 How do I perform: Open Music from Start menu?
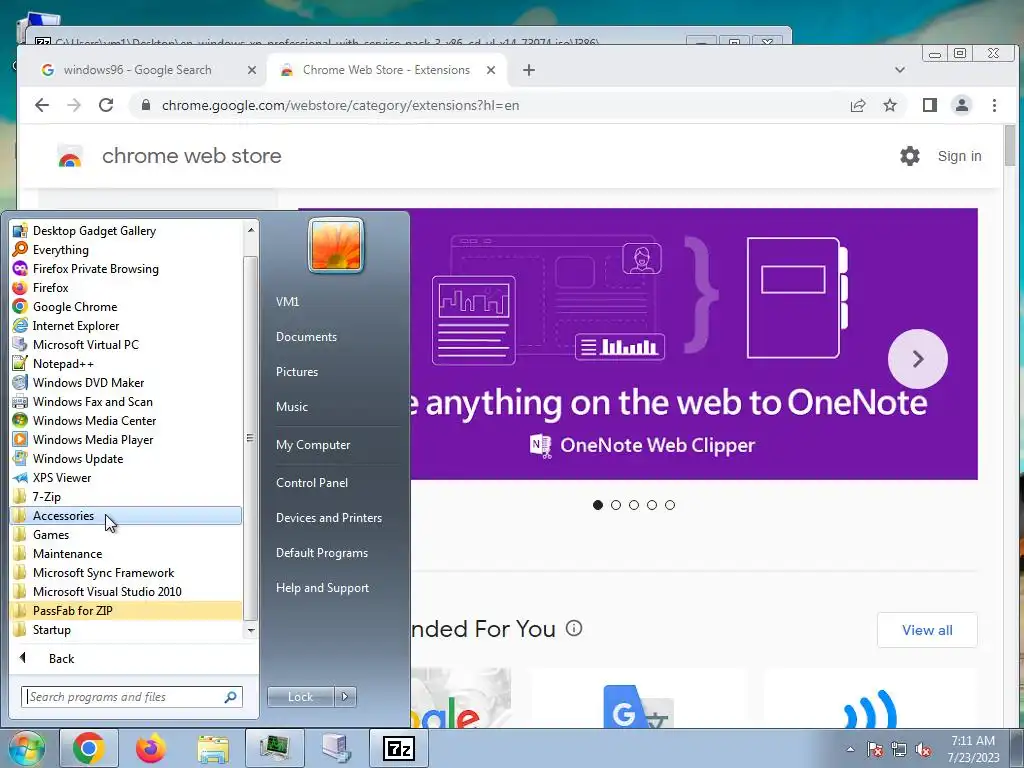292,406
